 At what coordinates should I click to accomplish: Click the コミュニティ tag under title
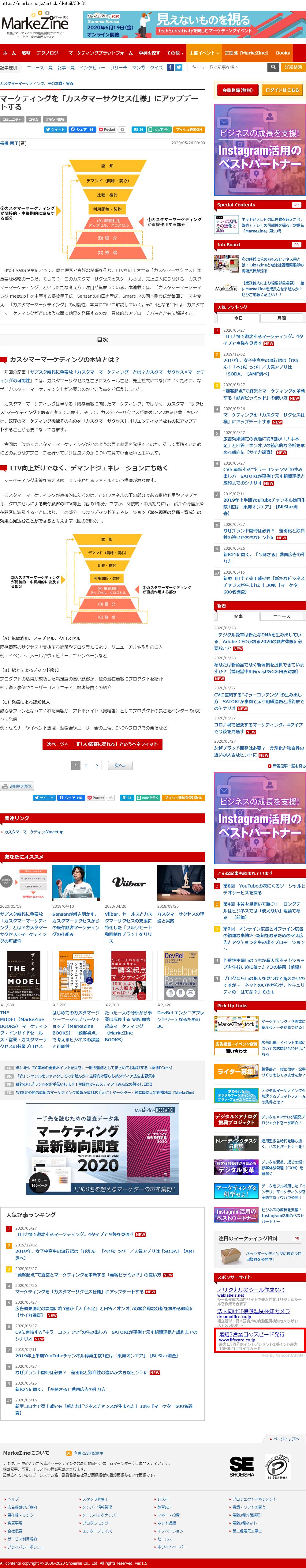click(x=12, y=119)
